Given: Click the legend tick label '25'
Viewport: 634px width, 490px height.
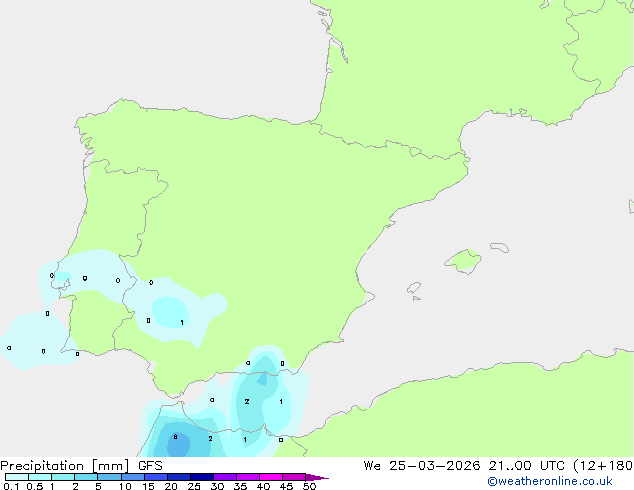Looking at the screenshot, I should (194, 486).
